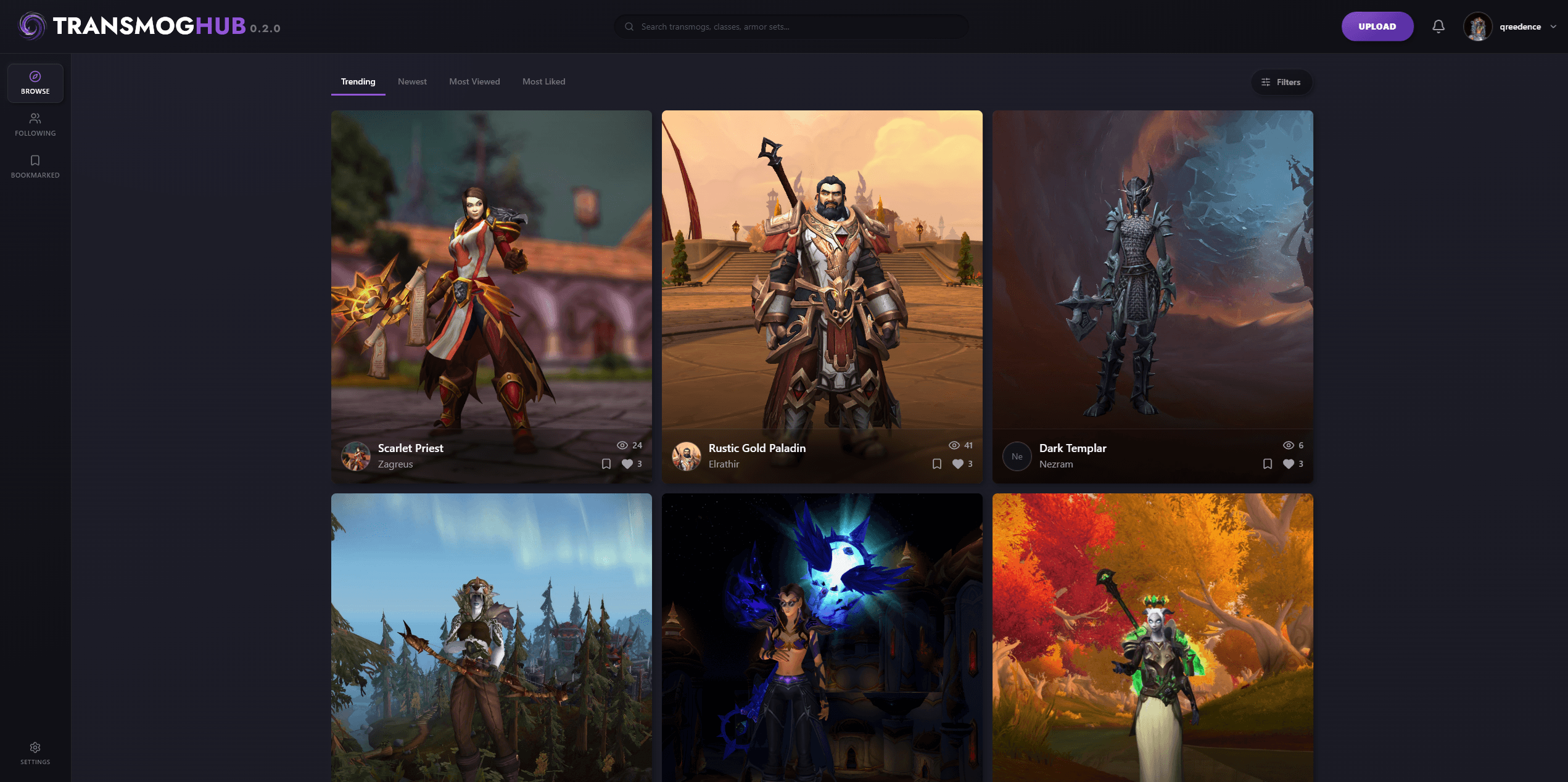Like the Rustic Gold Paladin transmog
The width and height of the screenshot is (1568, 782).
point(958,464)
